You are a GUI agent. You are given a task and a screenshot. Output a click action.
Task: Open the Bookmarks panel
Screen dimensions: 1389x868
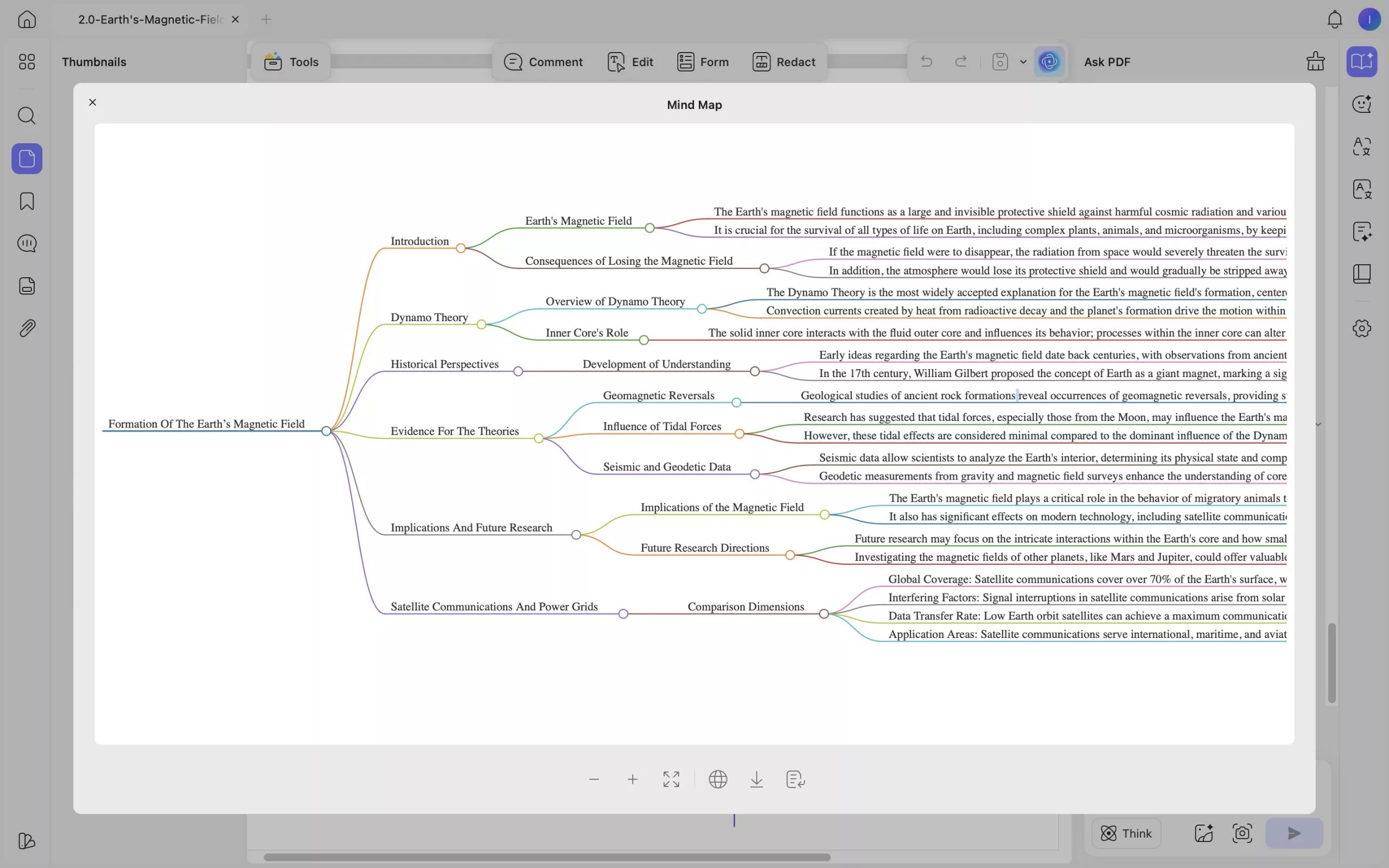coord(27,201)
